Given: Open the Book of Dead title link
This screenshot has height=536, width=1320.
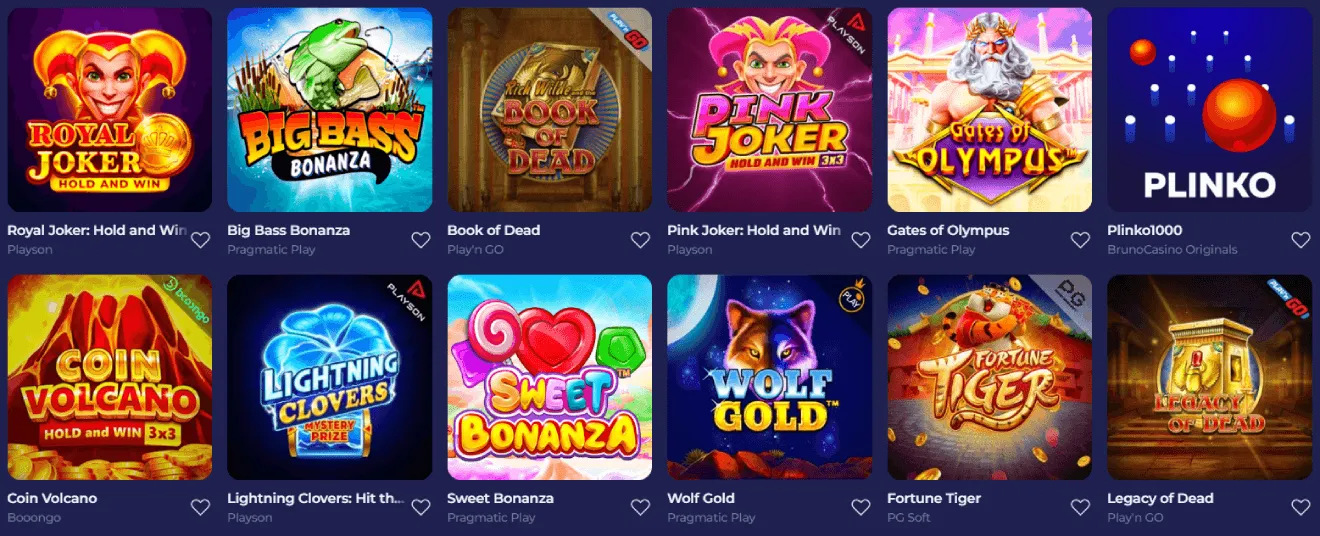Looking at the screenshot, I should [x=493, y=230].
